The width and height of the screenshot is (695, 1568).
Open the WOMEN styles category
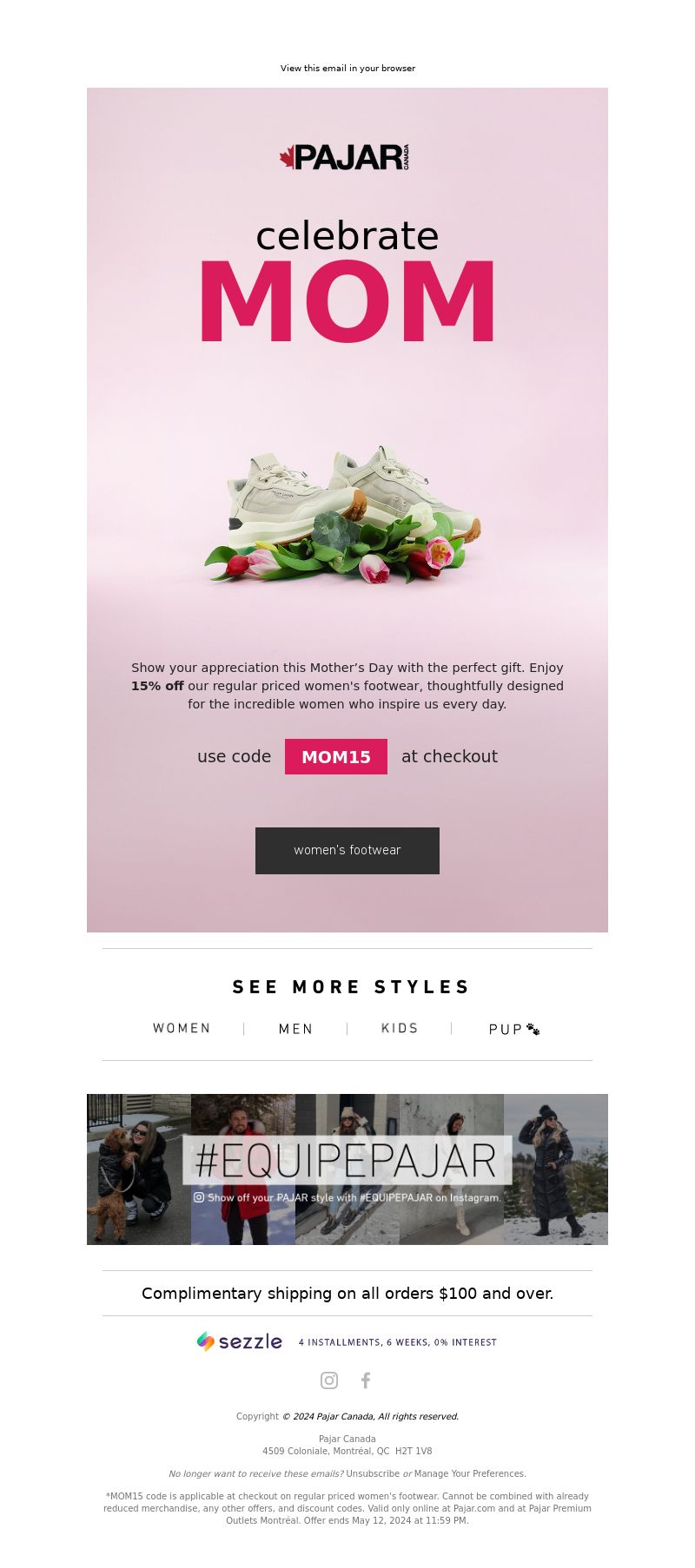[x=182, y=1028]
